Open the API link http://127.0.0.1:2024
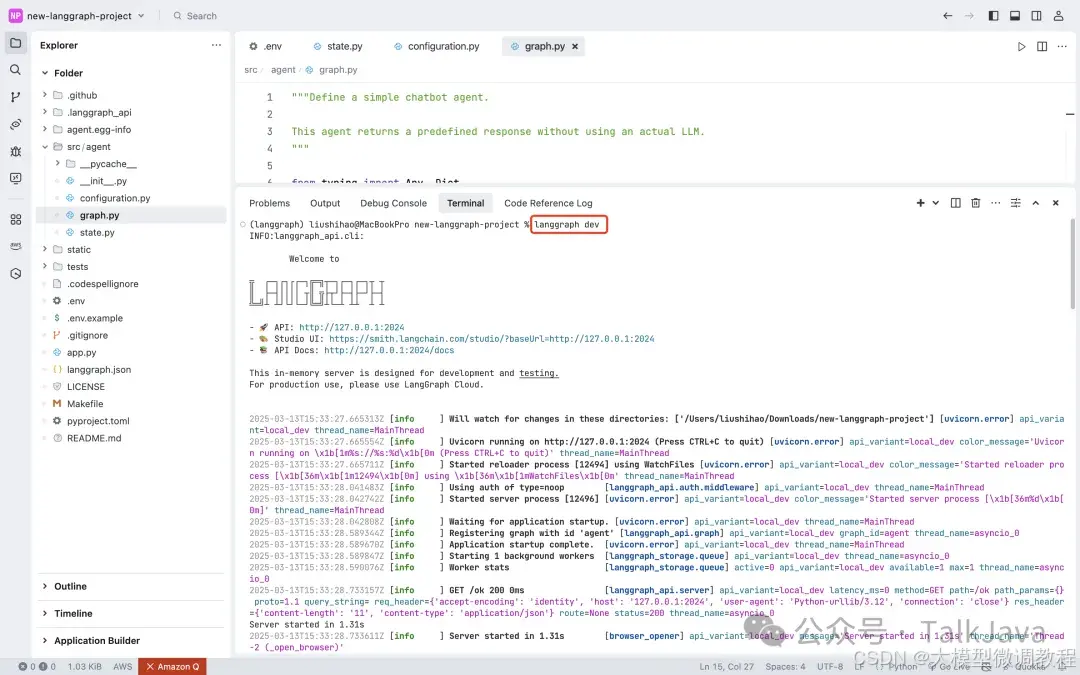 click(x=352, y=327)
